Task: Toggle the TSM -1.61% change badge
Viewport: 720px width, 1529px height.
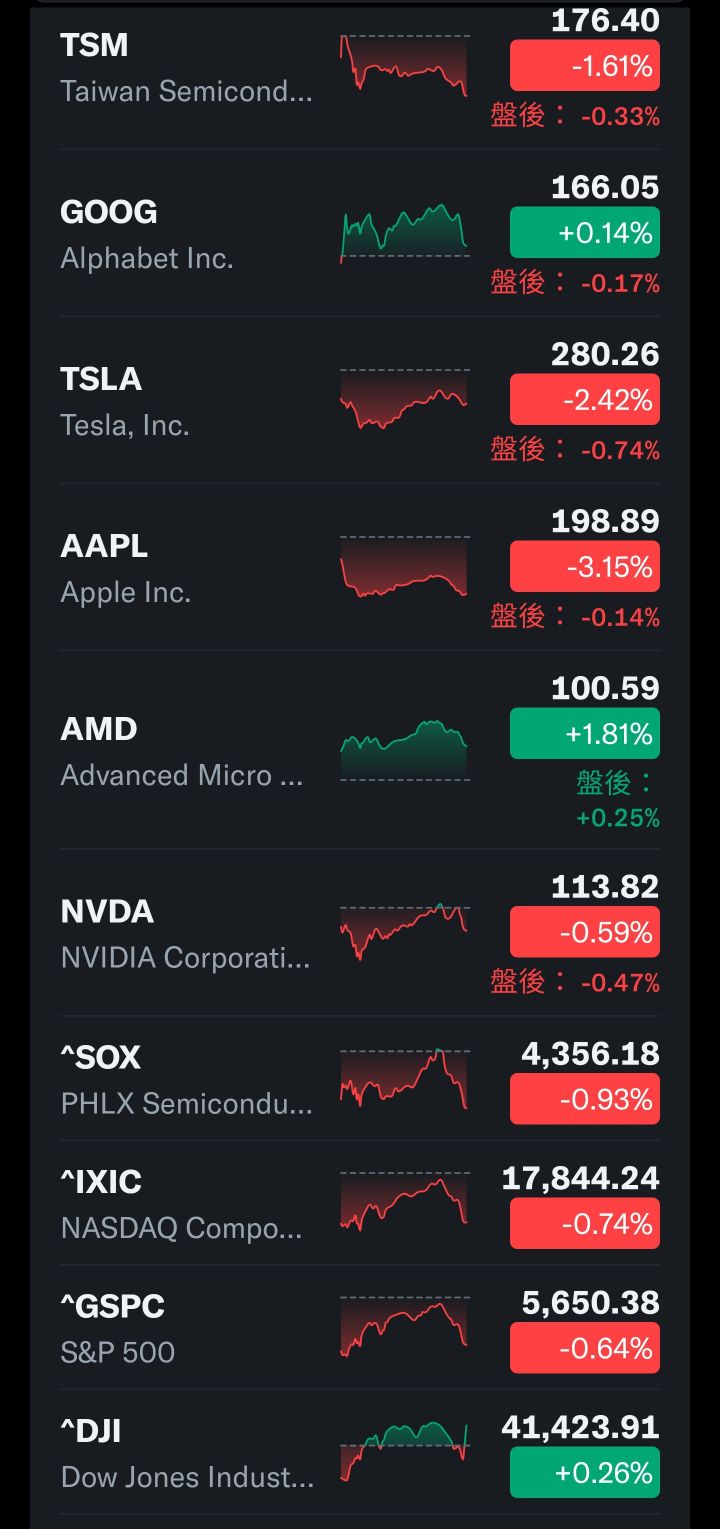Action: pyautogui.click(x=585, y=67)
